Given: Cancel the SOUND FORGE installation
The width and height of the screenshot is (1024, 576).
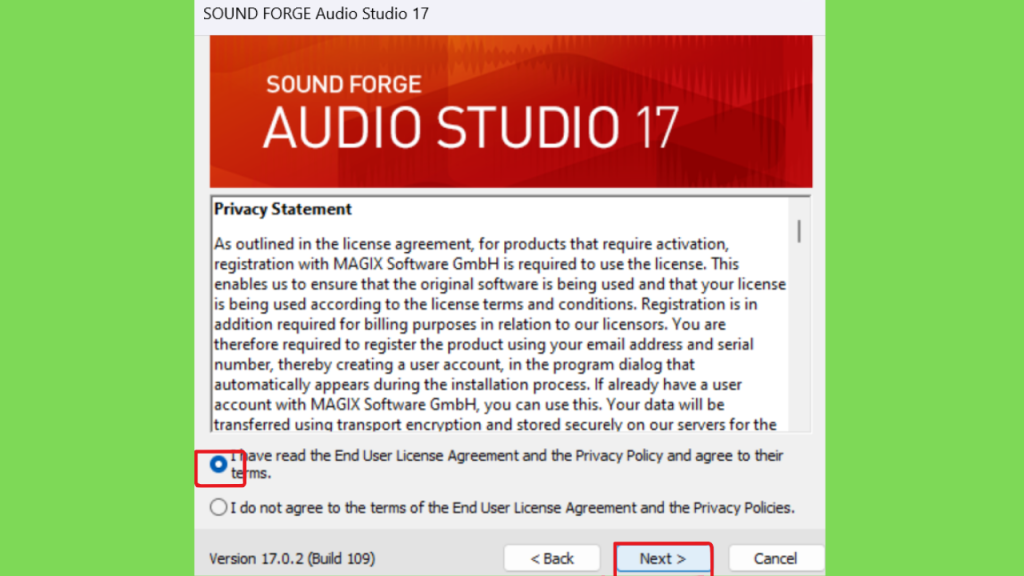Looking at the screenshot, I should (x=775, y=558).
